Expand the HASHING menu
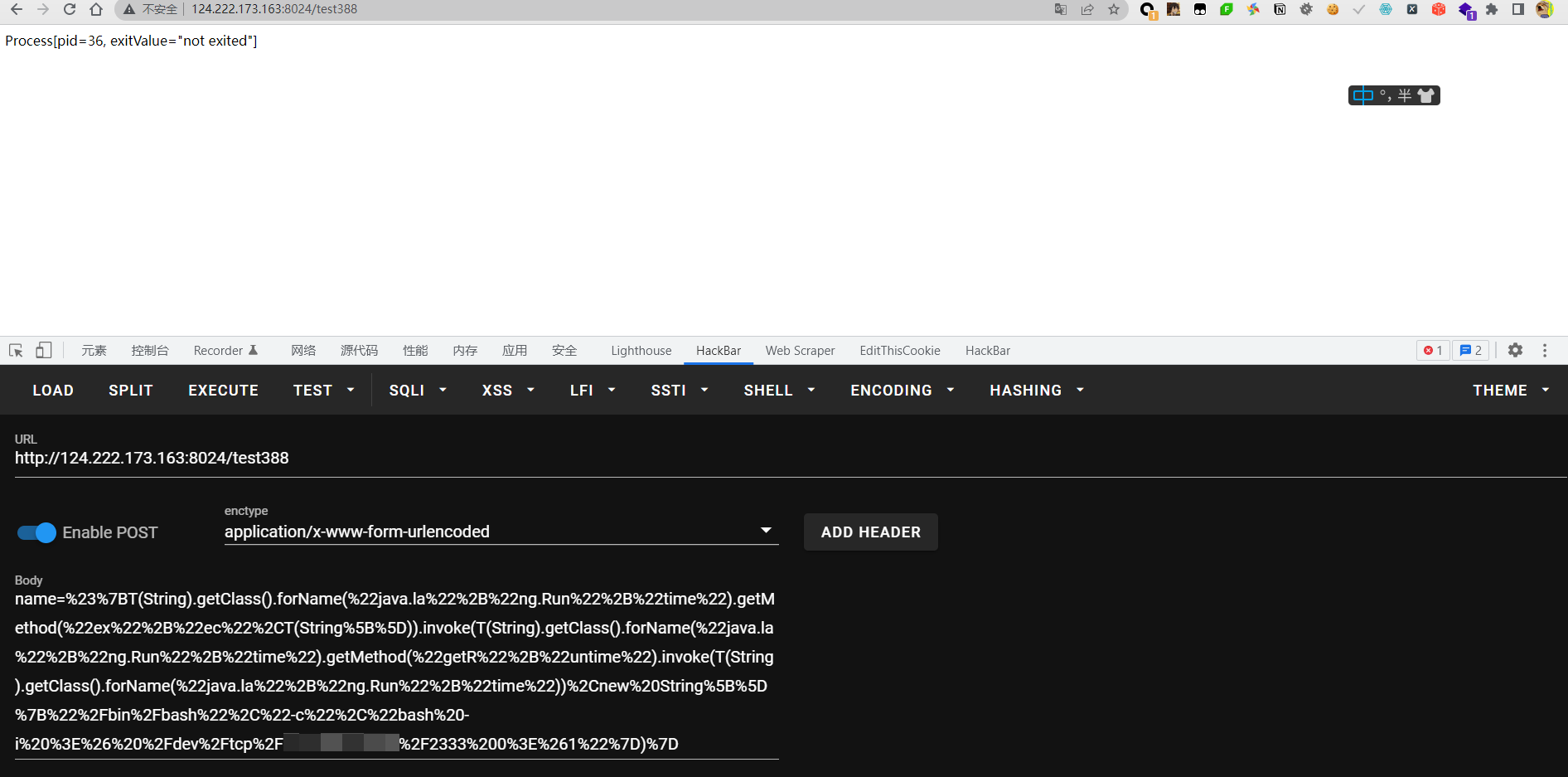Viewport: 1568px width, 777px height. click(1036, 390)
